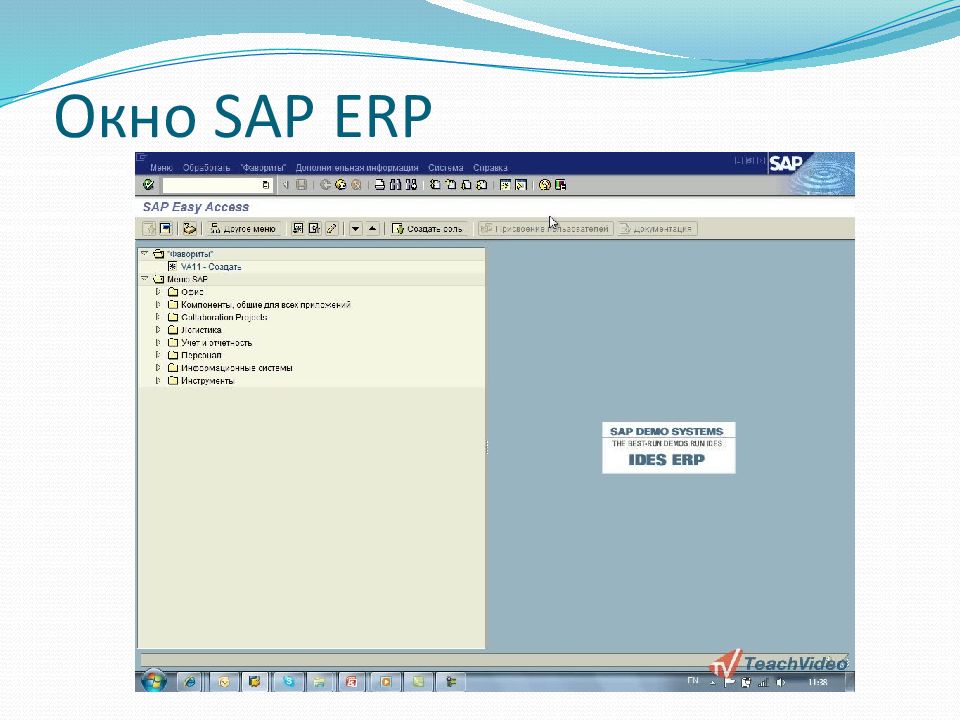Expand the Компоненты, общие для всех приложений folder

click(157, 304)
